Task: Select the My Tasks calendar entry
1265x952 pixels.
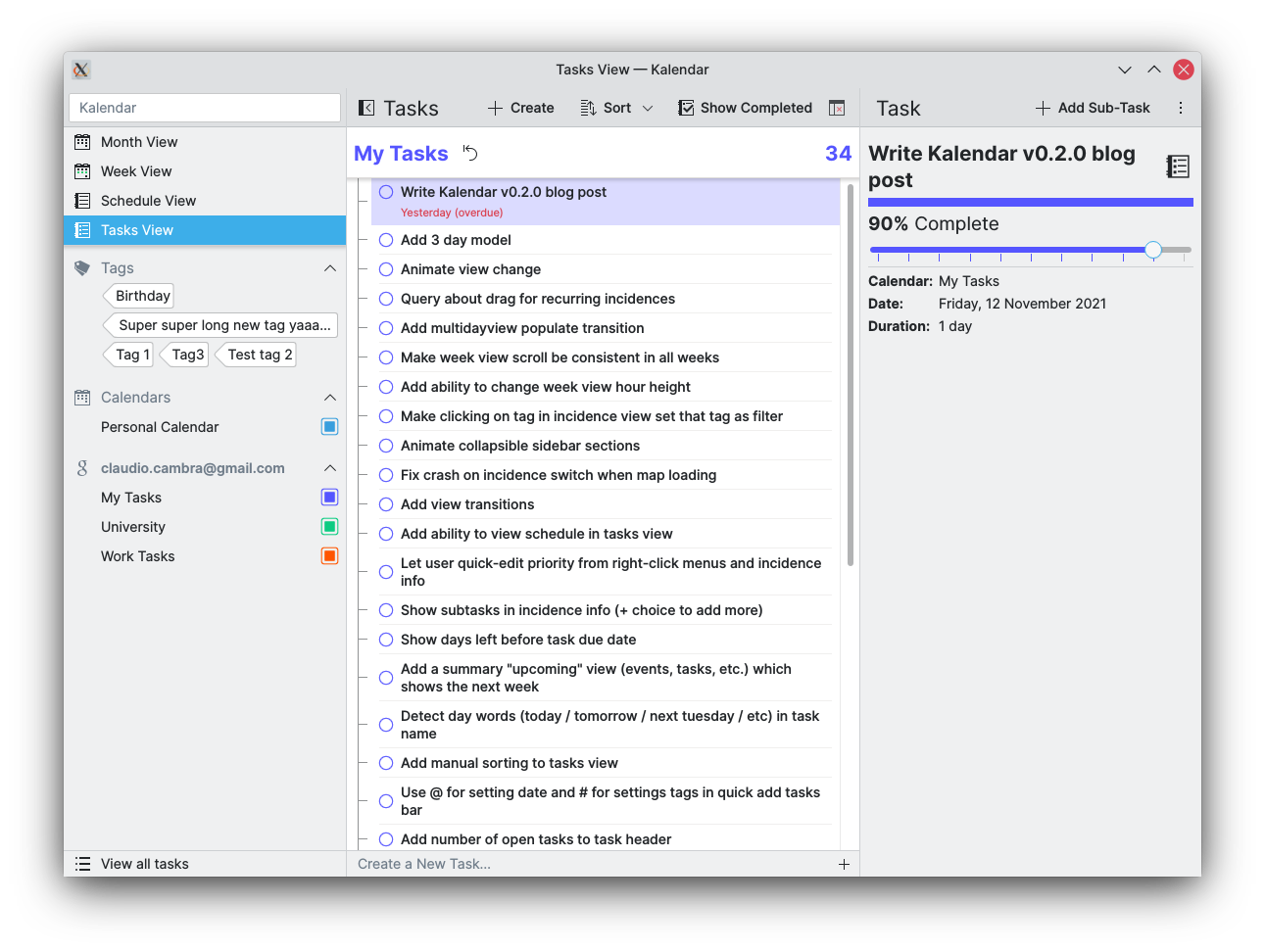Action: click(205, 498)
